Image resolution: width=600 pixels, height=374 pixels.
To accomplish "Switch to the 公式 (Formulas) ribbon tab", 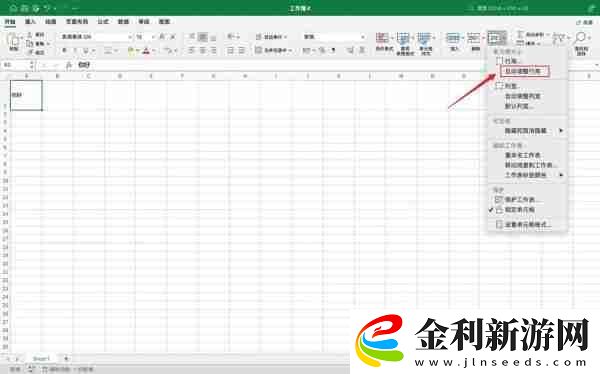I will [103, 22].
